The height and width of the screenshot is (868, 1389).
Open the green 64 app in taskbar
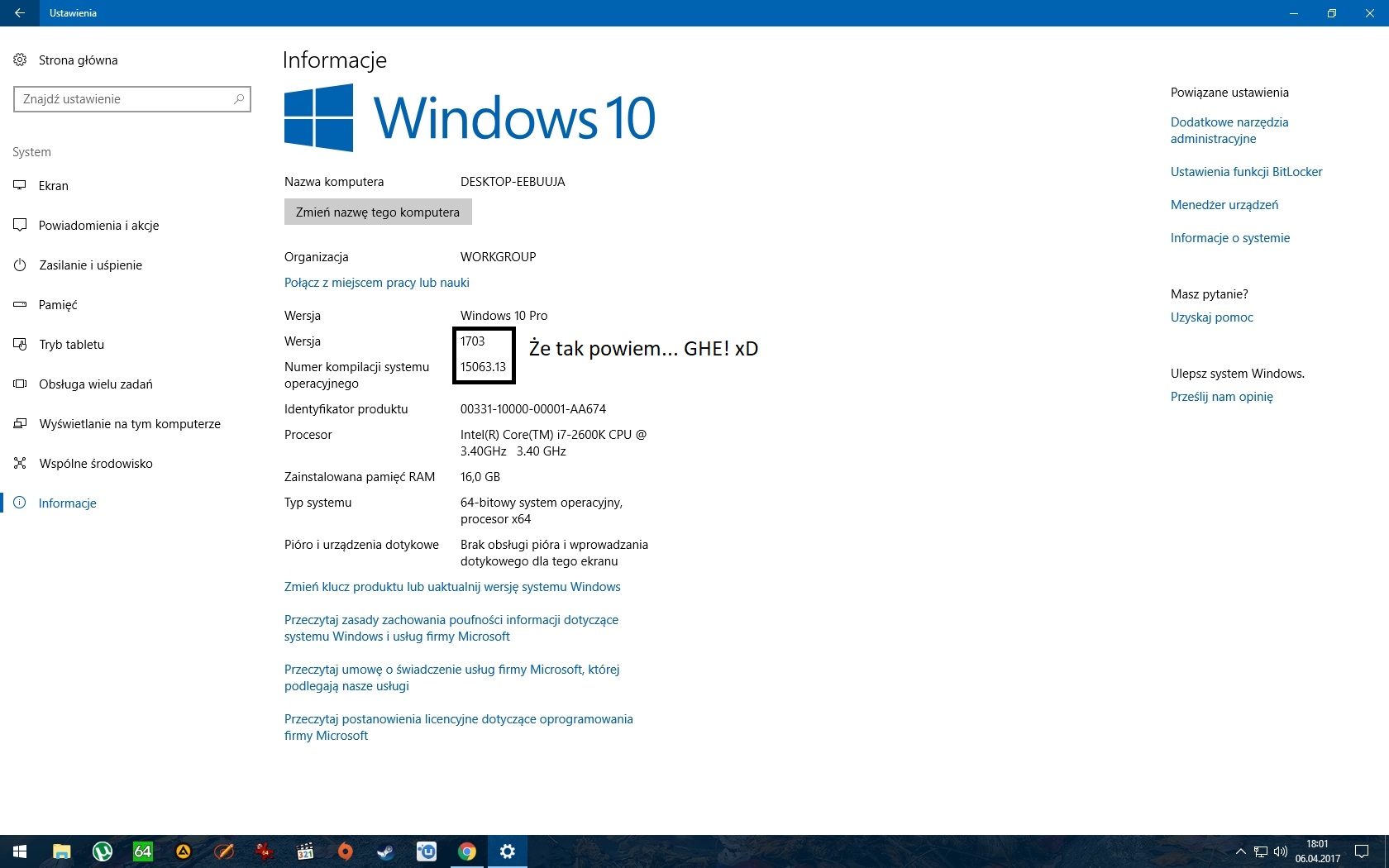[x=142, y=851]
